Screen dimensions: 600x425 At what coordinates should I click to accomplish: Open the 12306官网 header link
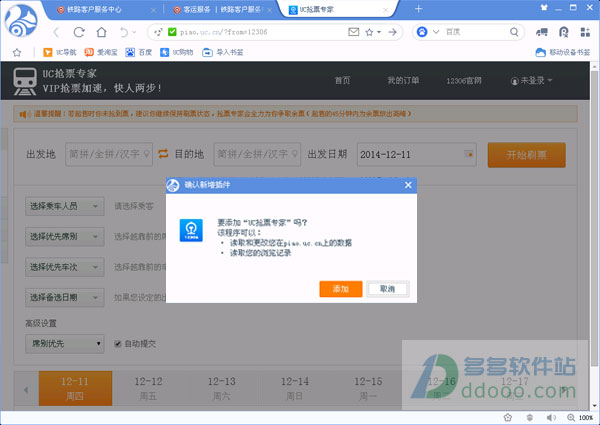click(464, 81)
